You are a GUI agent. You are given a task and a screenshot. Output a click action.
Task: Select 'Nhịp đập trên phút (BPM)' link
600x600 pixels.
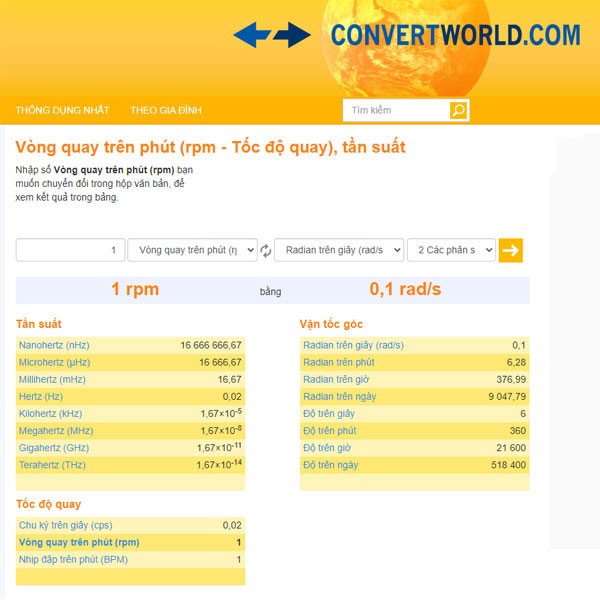coord(74,559)
